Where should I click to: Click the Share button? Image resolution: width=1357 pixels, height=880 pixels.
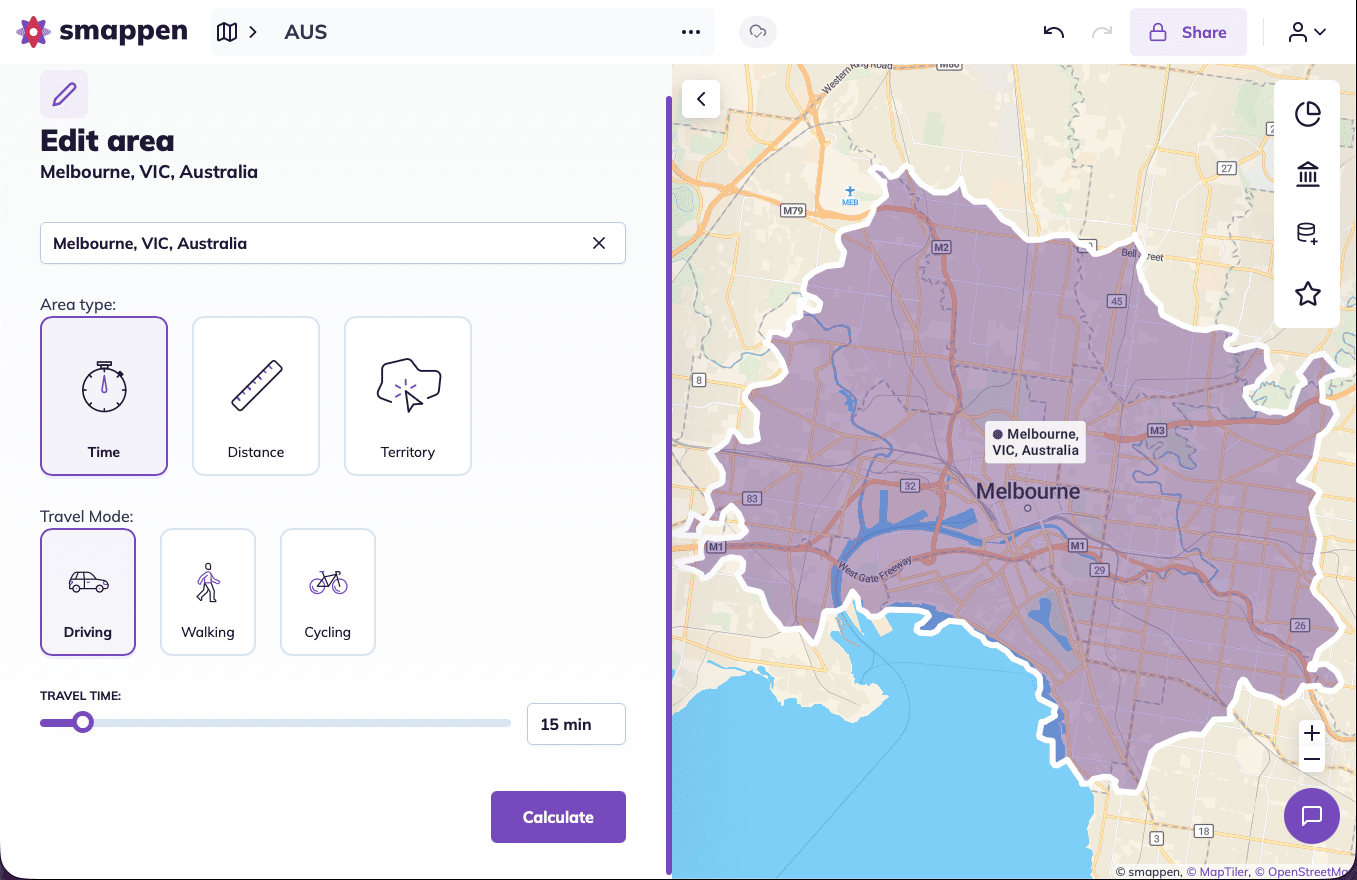tap(1188, 32)
